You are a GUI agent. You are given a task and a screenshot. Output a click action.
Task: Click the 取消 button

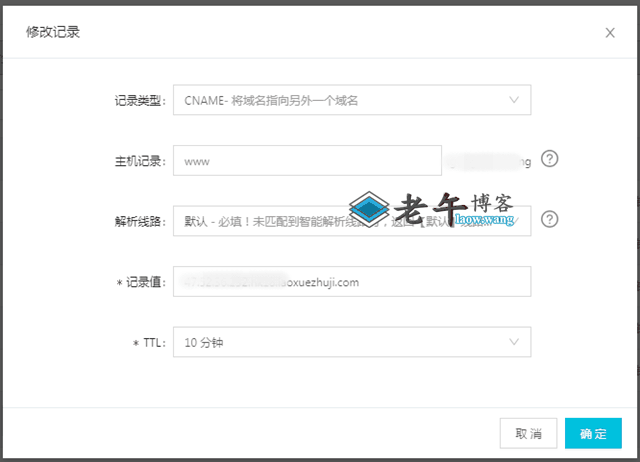coord(528,433)
